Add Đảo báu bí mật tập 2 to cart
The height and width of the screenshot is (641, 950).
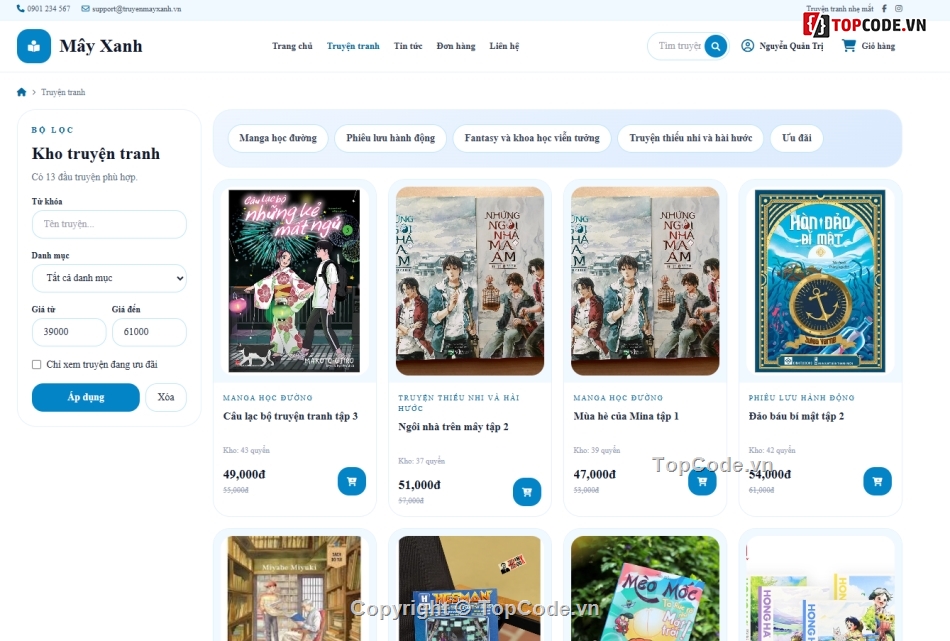tap(877, 482)
